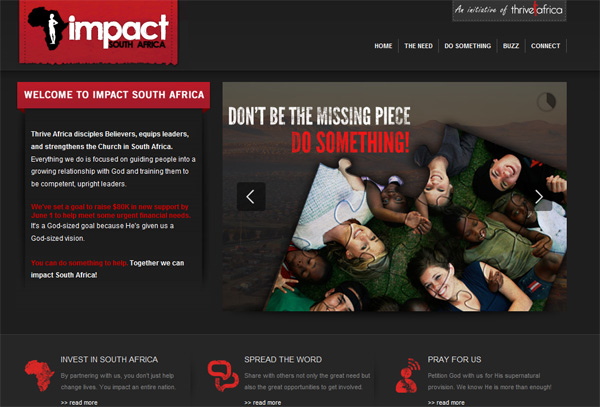Click the Impact South Africa logo
Image resolution: width=600 pixels, height=407 pixels.
(98, 32)
